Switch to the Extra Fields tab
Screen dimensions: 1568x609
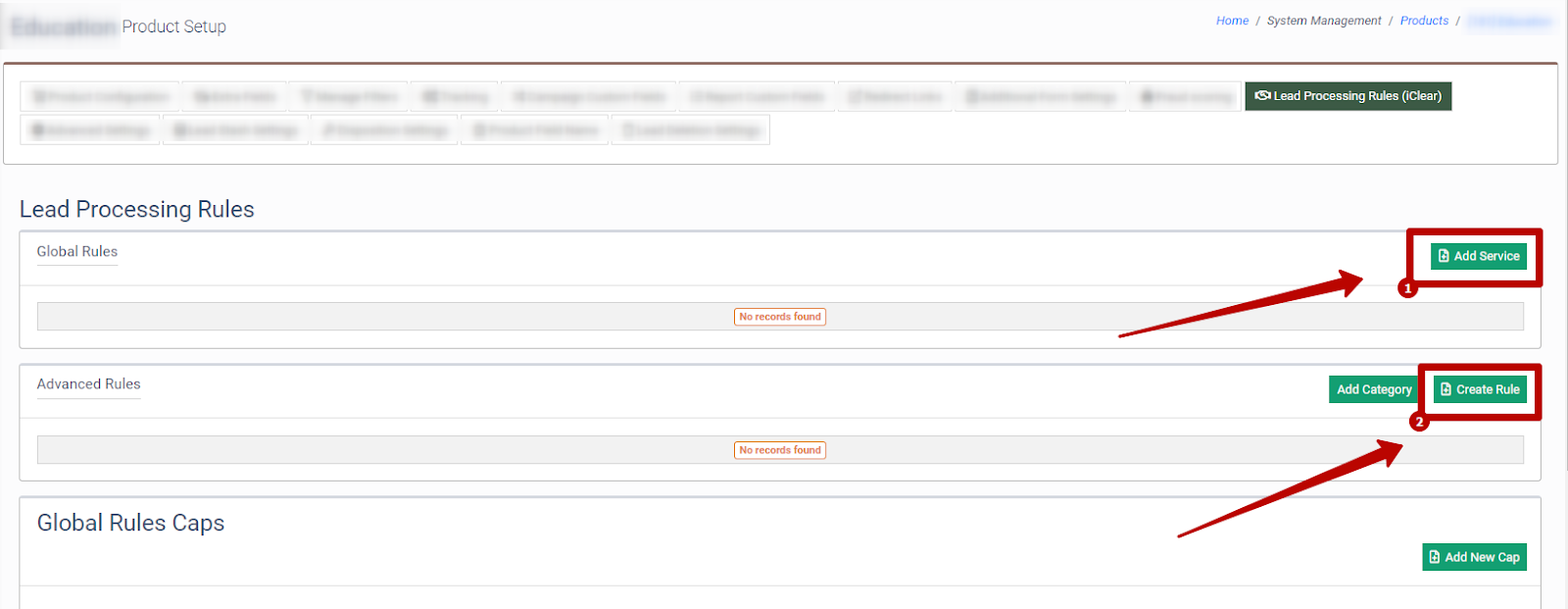click(234, 97)
